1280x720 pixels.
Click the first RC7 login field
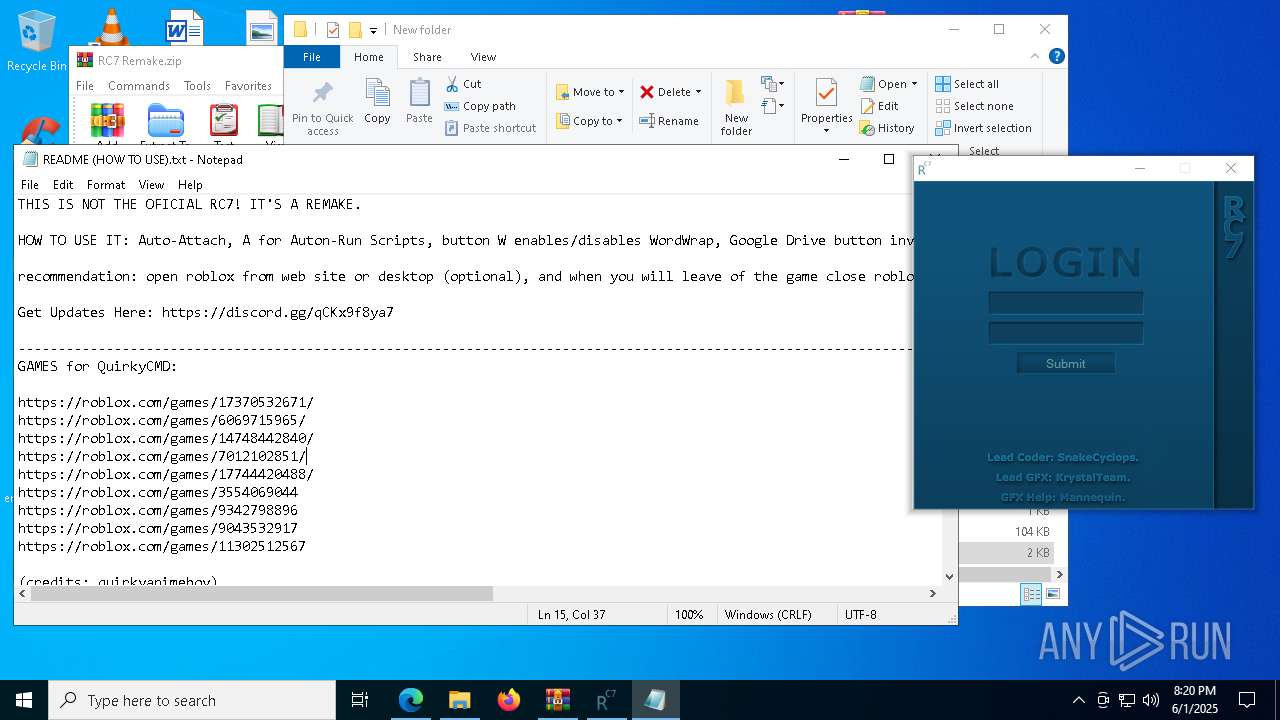(1065, 302)
